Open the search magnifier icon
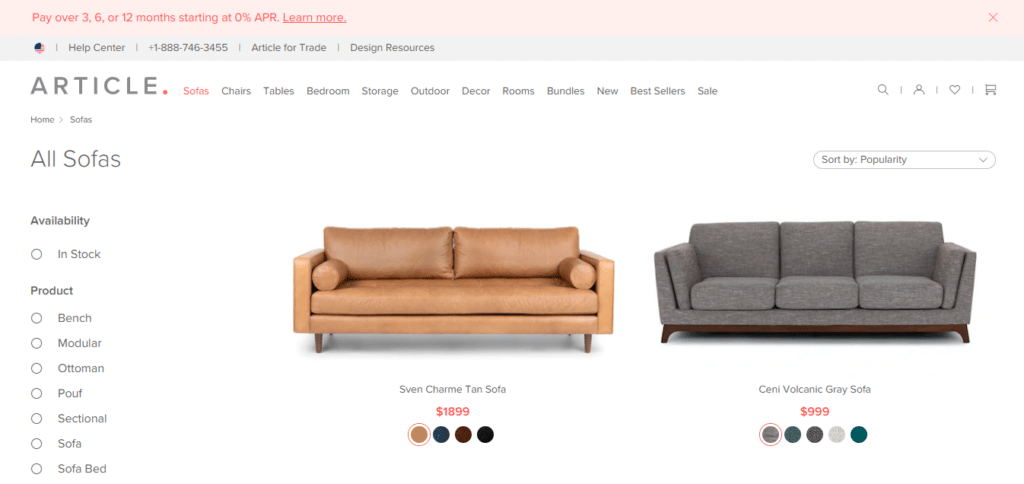This screenshot has height=484, width=1024. pyautogui.click(x=882, y=90)
